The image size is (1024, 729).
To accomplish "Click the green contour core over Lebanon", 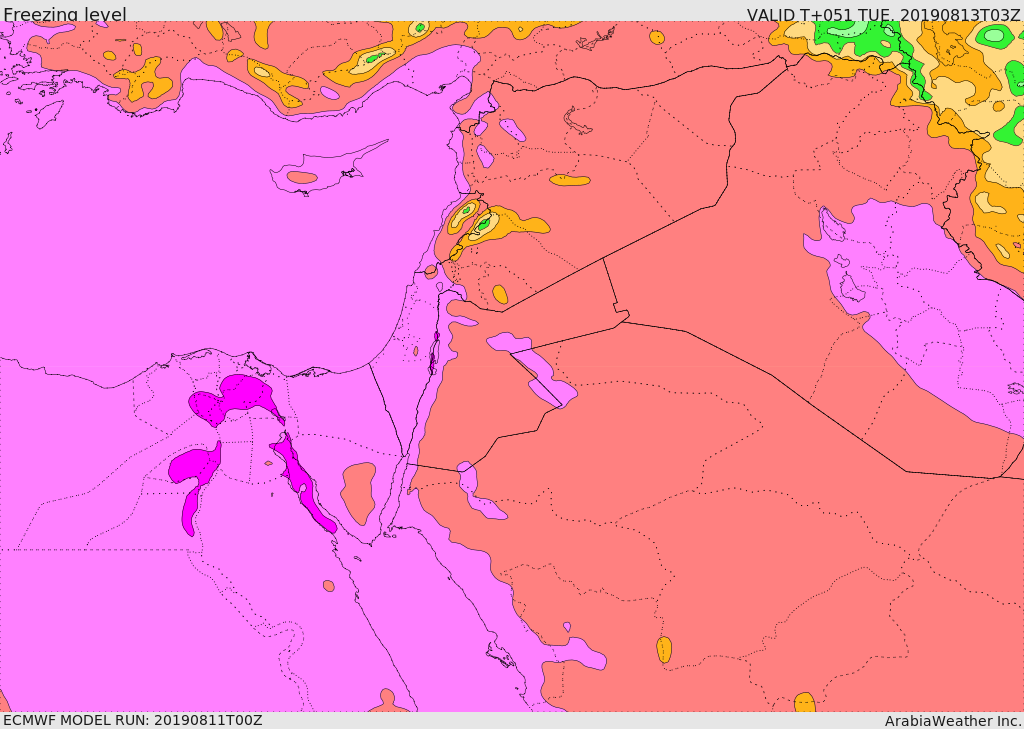I will [x=484, y=225].
